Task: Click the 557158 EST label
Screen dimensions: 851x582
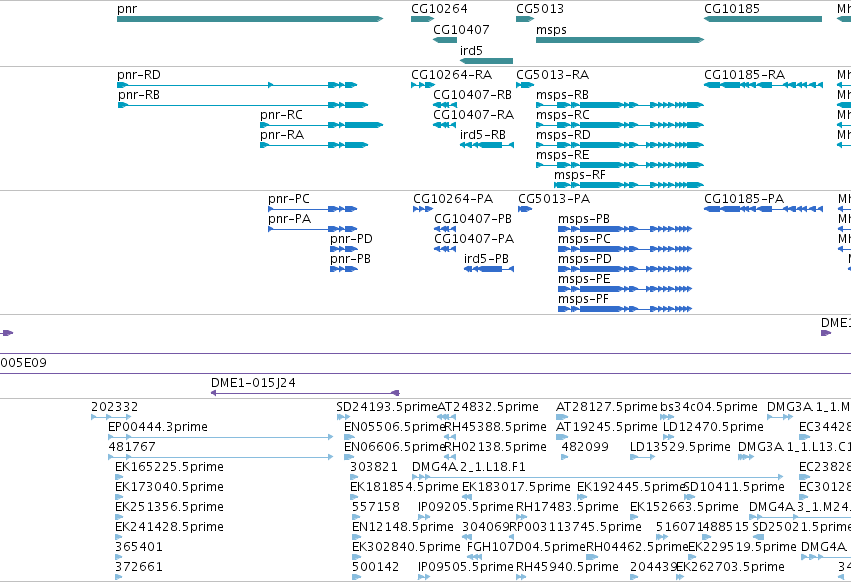Action: tap(376, 507)
